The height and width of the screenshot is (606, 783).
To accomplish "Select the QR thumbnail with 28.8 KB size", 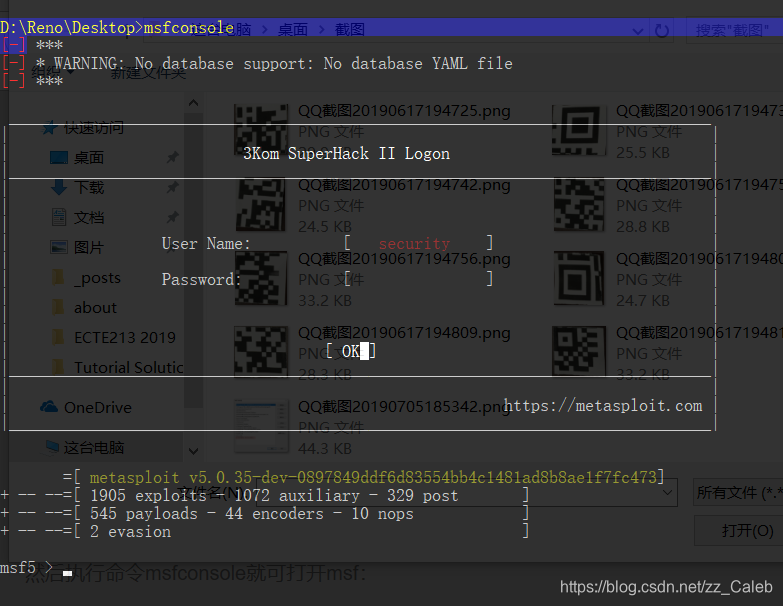I will 579,204.
